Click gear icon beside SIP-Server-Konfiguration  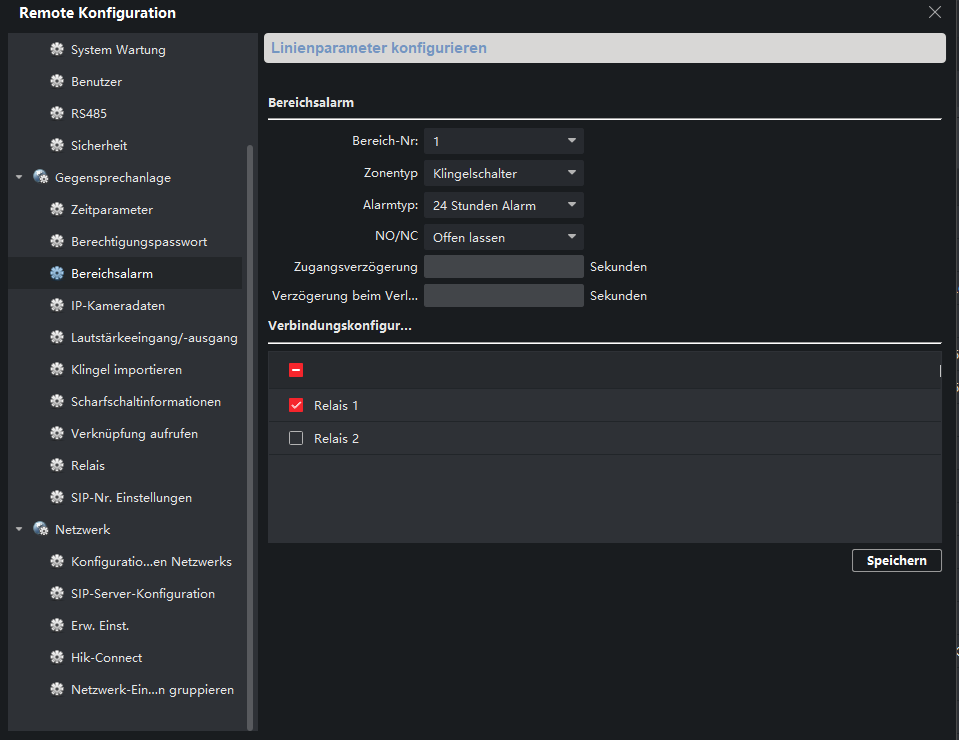click(x=57, y=593)
